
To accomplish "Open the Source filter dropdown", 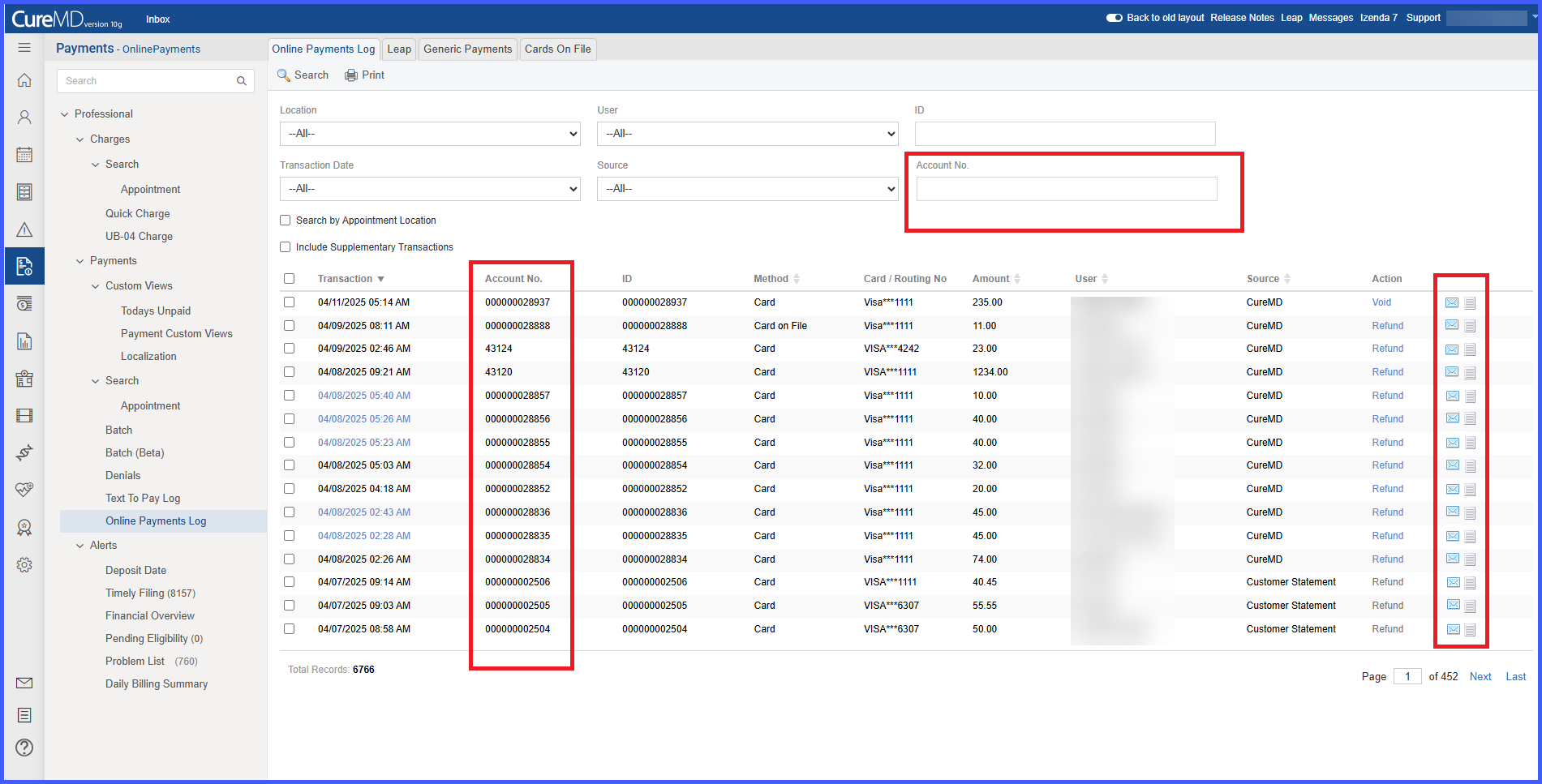I will [747, 189].
